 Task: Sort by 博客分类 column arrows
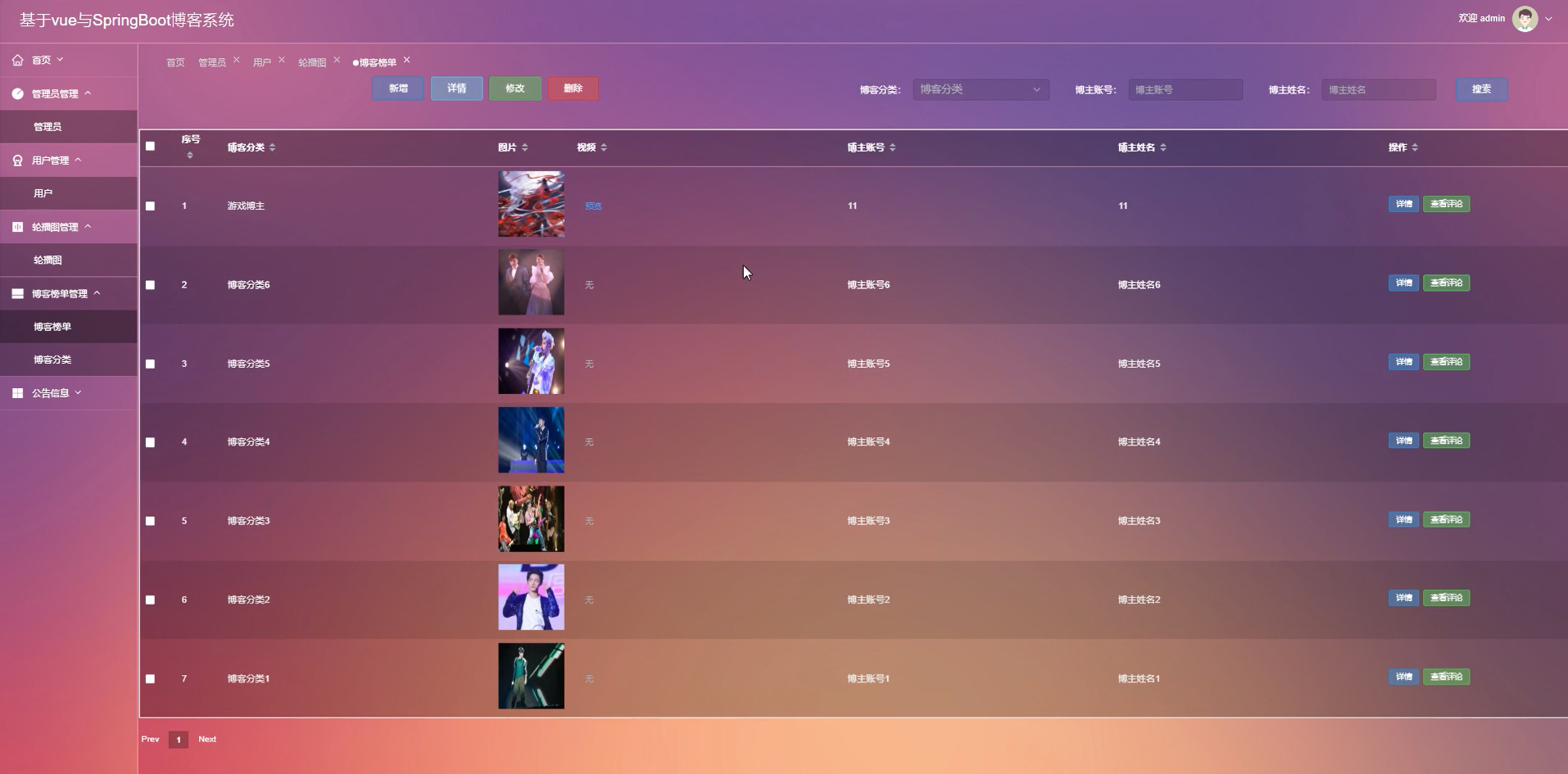(x=273, y=147)
